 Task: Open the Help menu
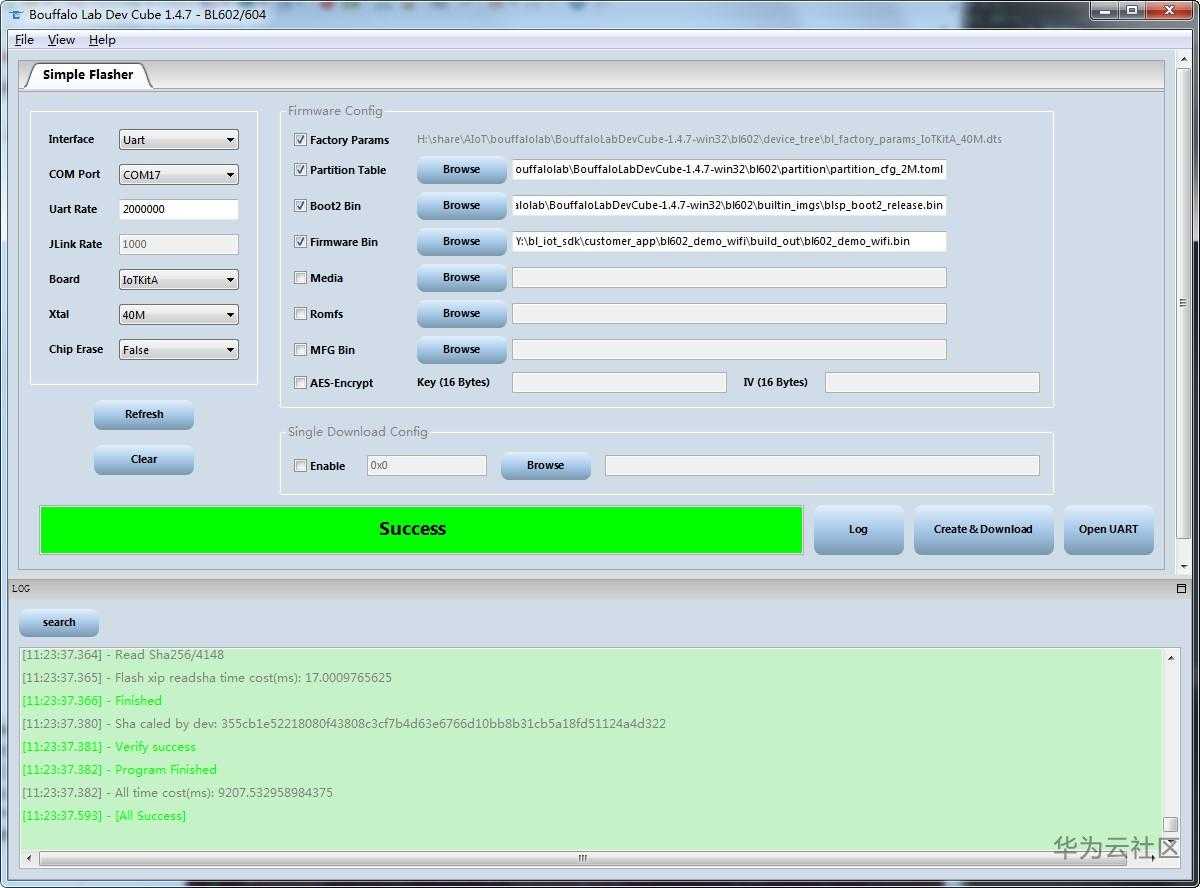[102, 40]
